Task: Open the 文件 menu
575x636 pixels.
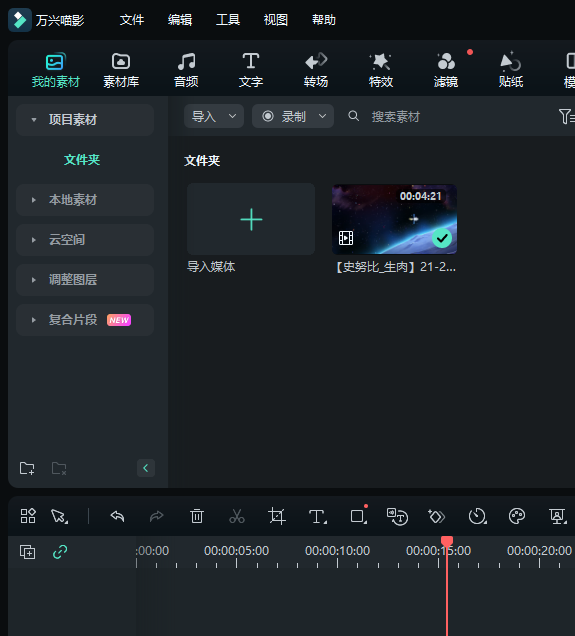Action: [132, 19]
